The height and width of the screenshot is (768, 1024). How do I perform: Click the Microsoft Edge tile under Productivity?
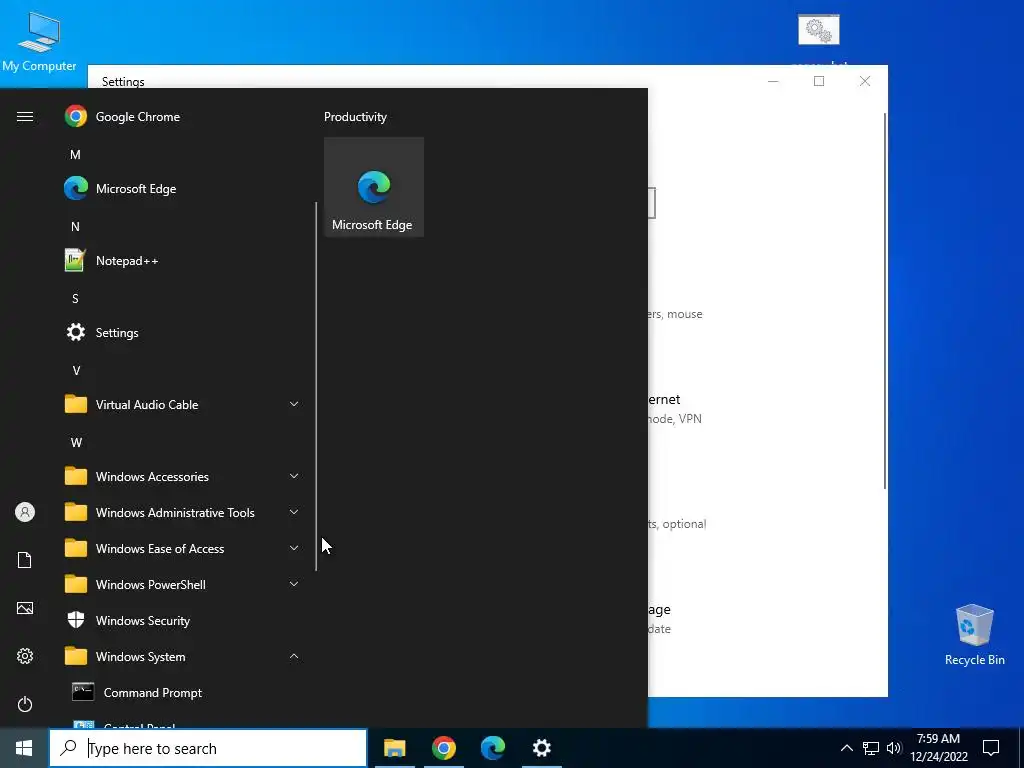374,187
